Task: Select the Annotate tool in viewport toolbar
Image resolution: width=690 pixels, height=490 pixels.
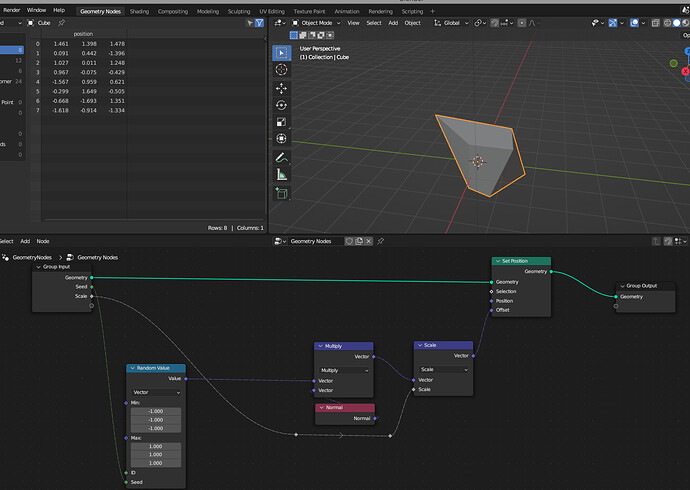Action: (x=282, y=157)
